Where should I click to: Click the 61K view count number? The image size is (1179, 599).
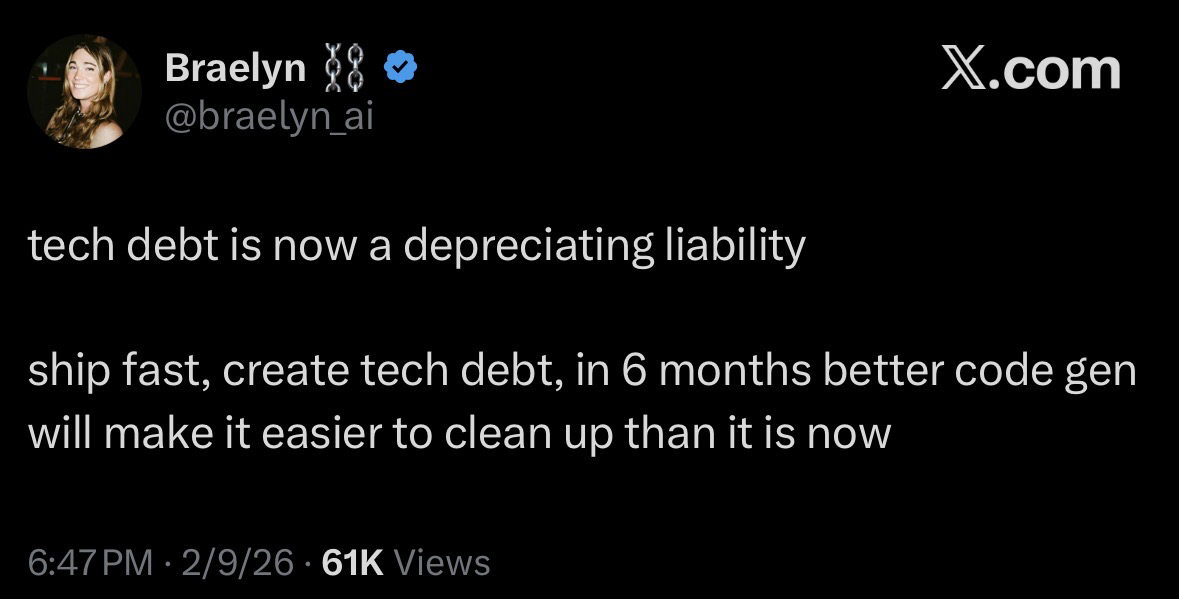pyautogui.click(x=354, y=562)
